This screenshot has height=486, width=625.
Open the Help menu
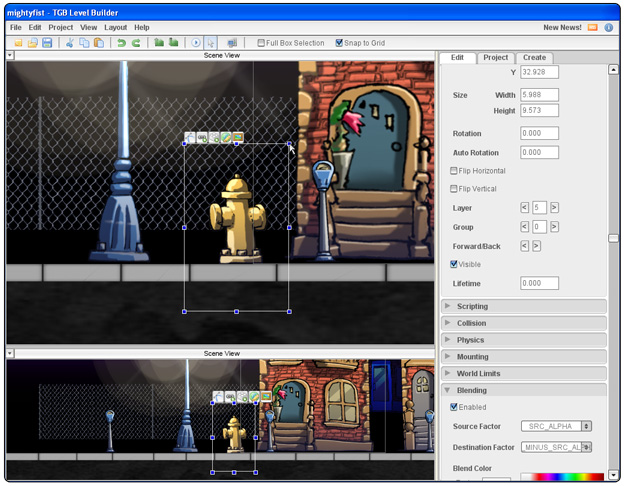(142, 27)
